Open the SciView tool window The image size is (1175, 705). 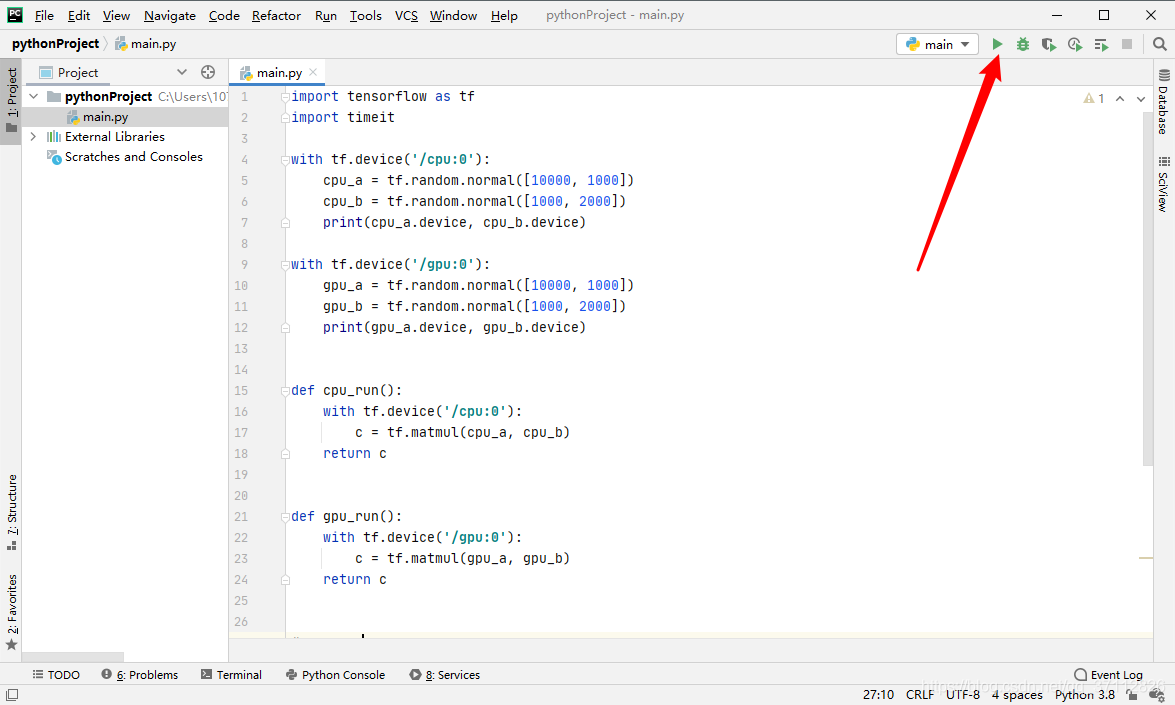(1163, 184)
